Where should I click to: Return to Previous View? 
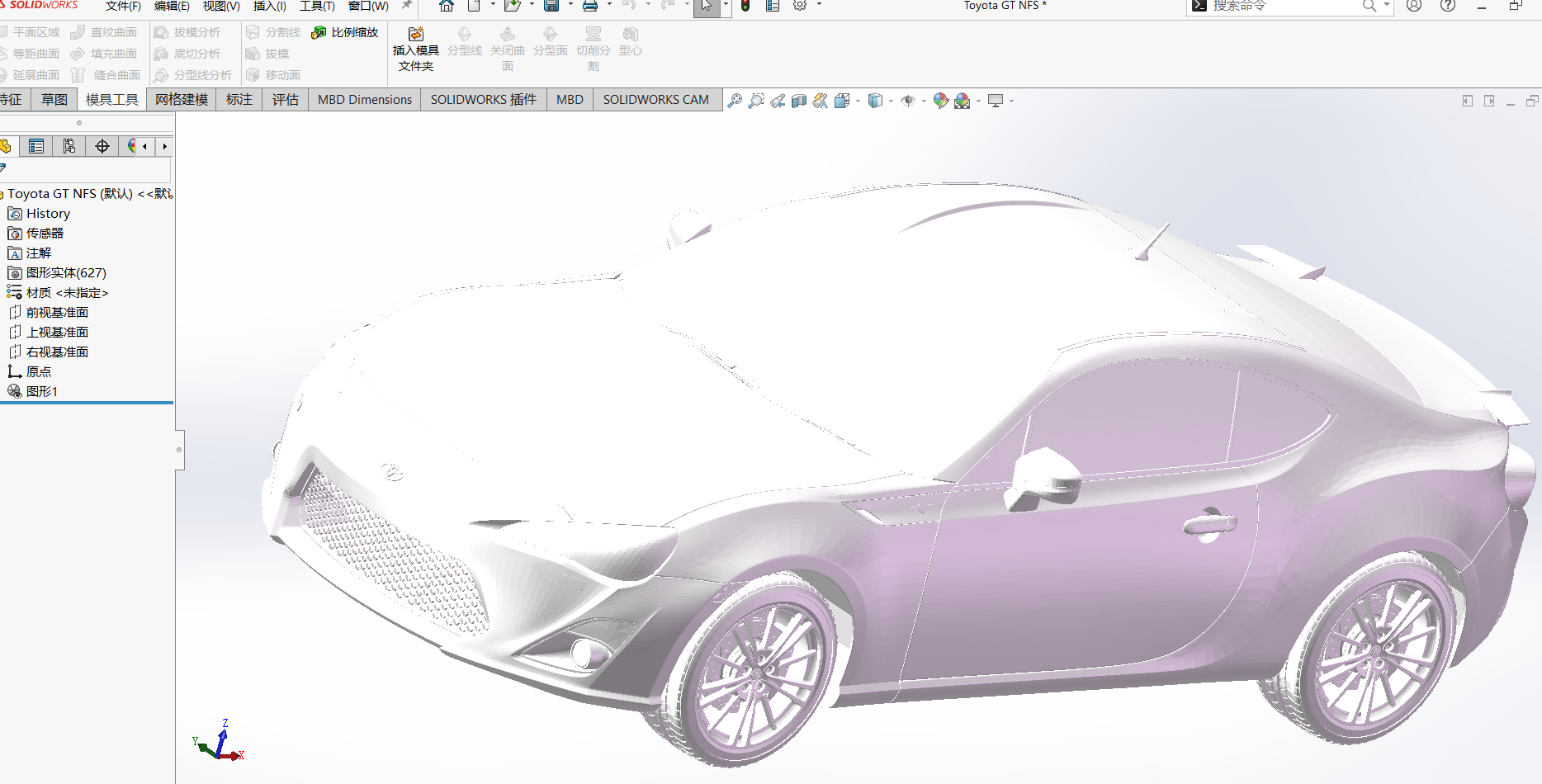pyautogui.click(x=778, y=101)
